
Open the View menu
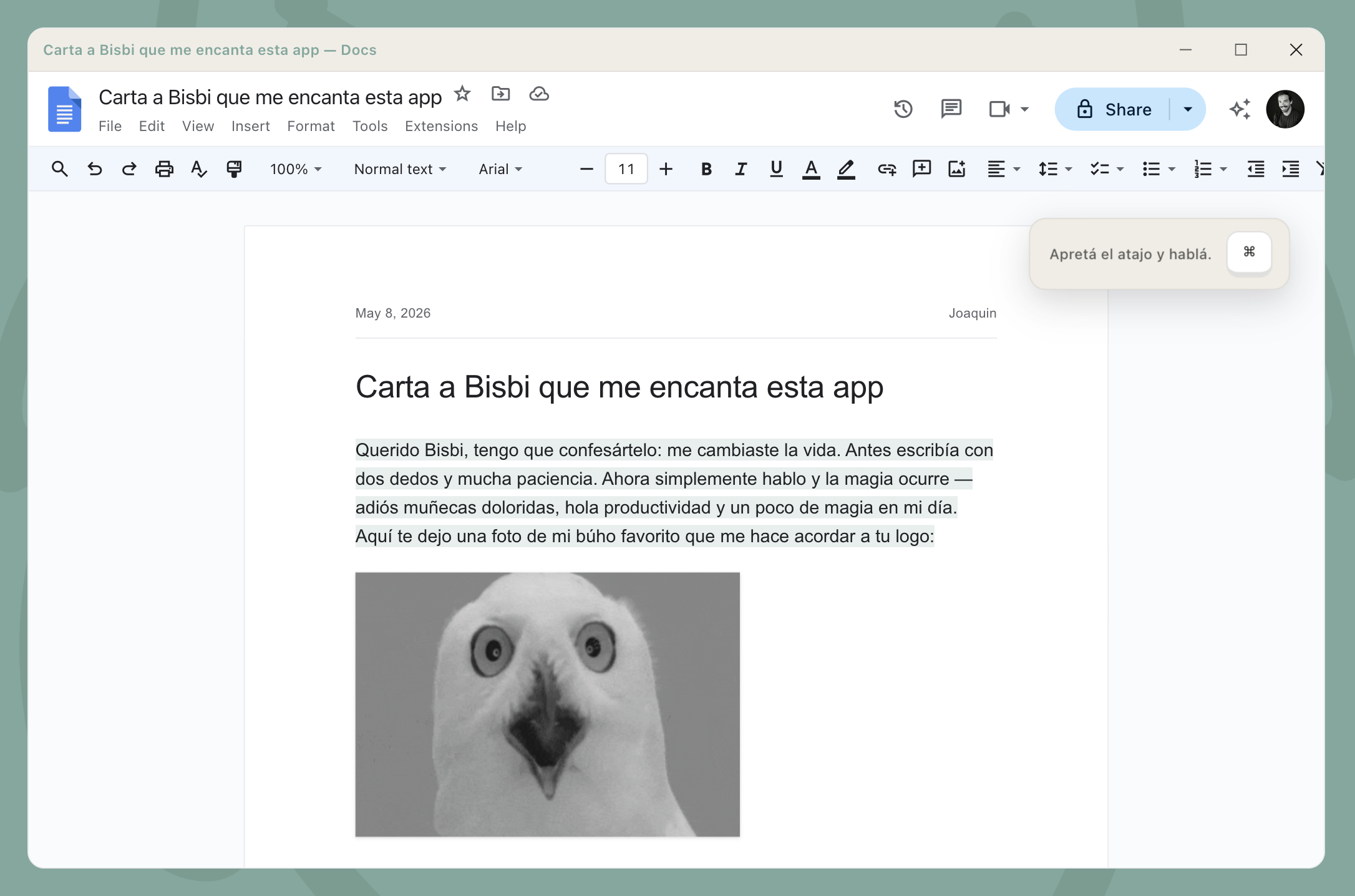[198, 126]
